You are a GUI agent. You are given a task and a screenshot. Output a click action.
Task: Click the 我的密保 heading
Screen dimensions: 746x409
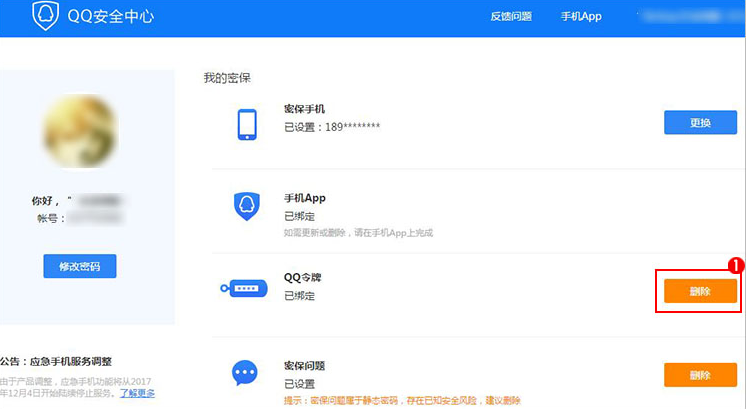click(x=227, y=78)
